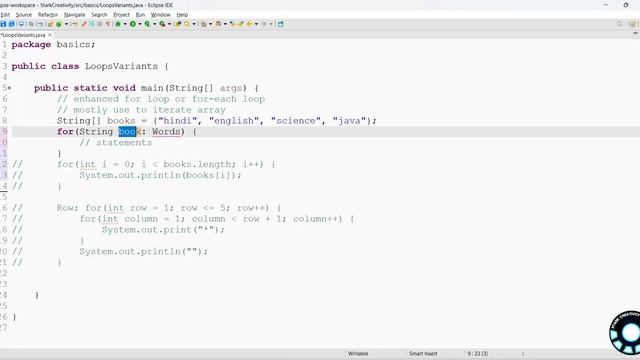Open the Search dropdown arrow
This screenshot has width=640, height=360.
pos(194,24)
